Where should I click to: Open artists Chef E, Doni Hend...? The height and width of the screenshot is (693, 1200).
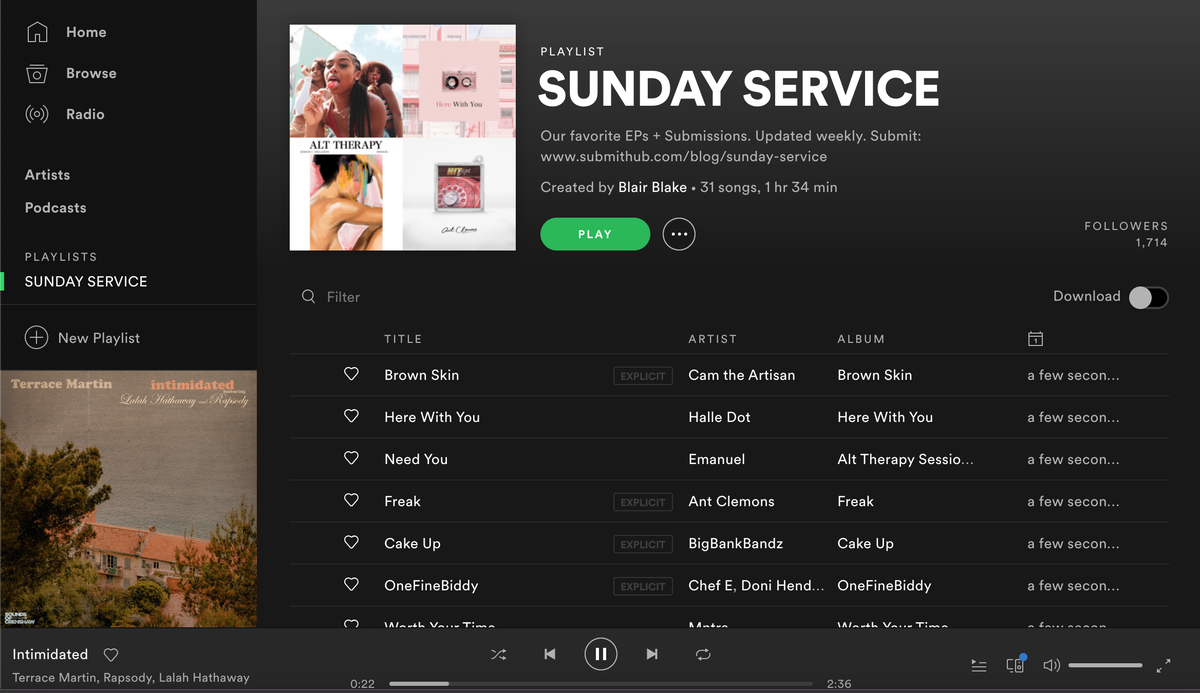pos(757,585)
